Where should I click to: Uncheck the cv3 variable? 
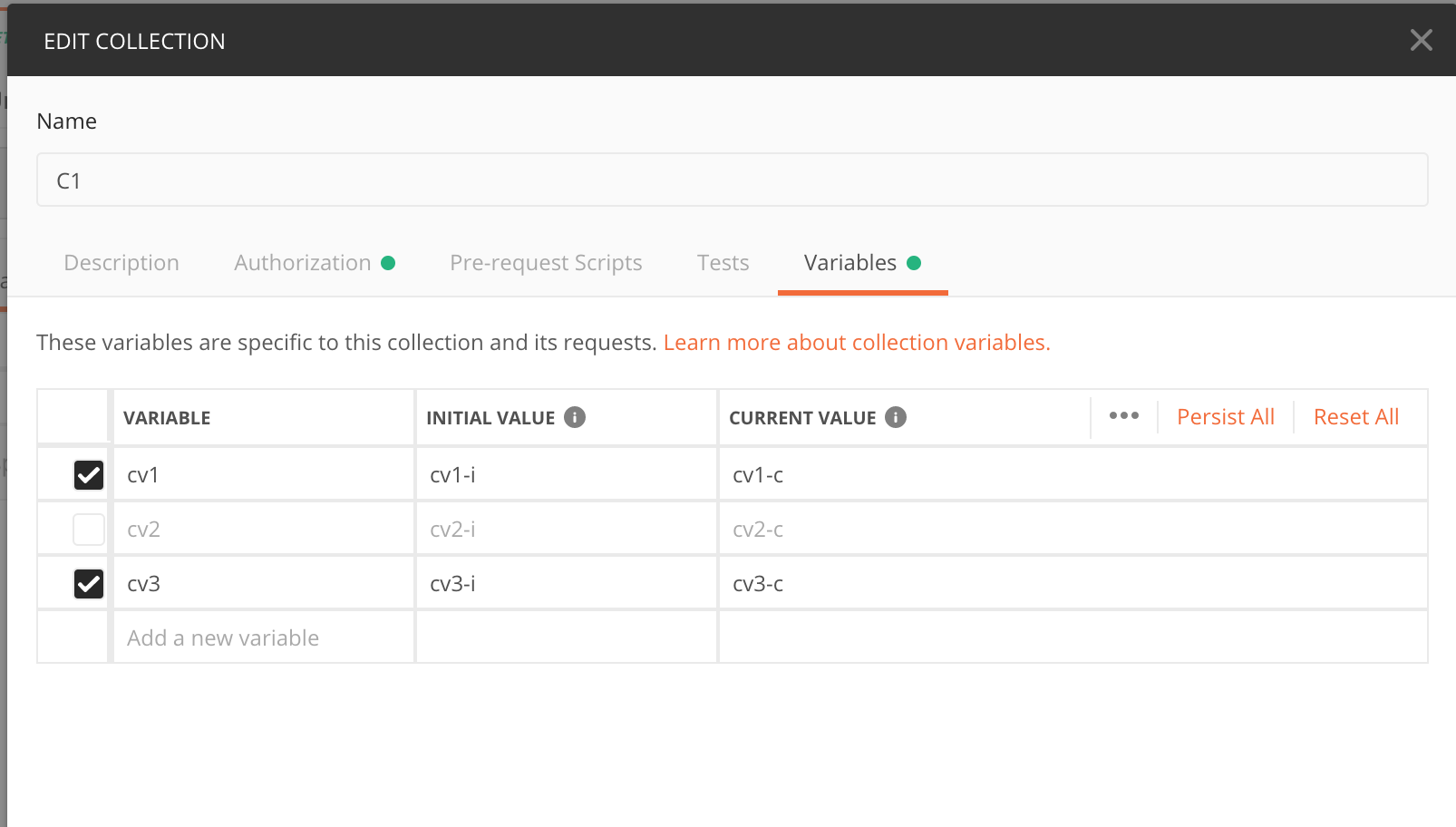(87, 583)
